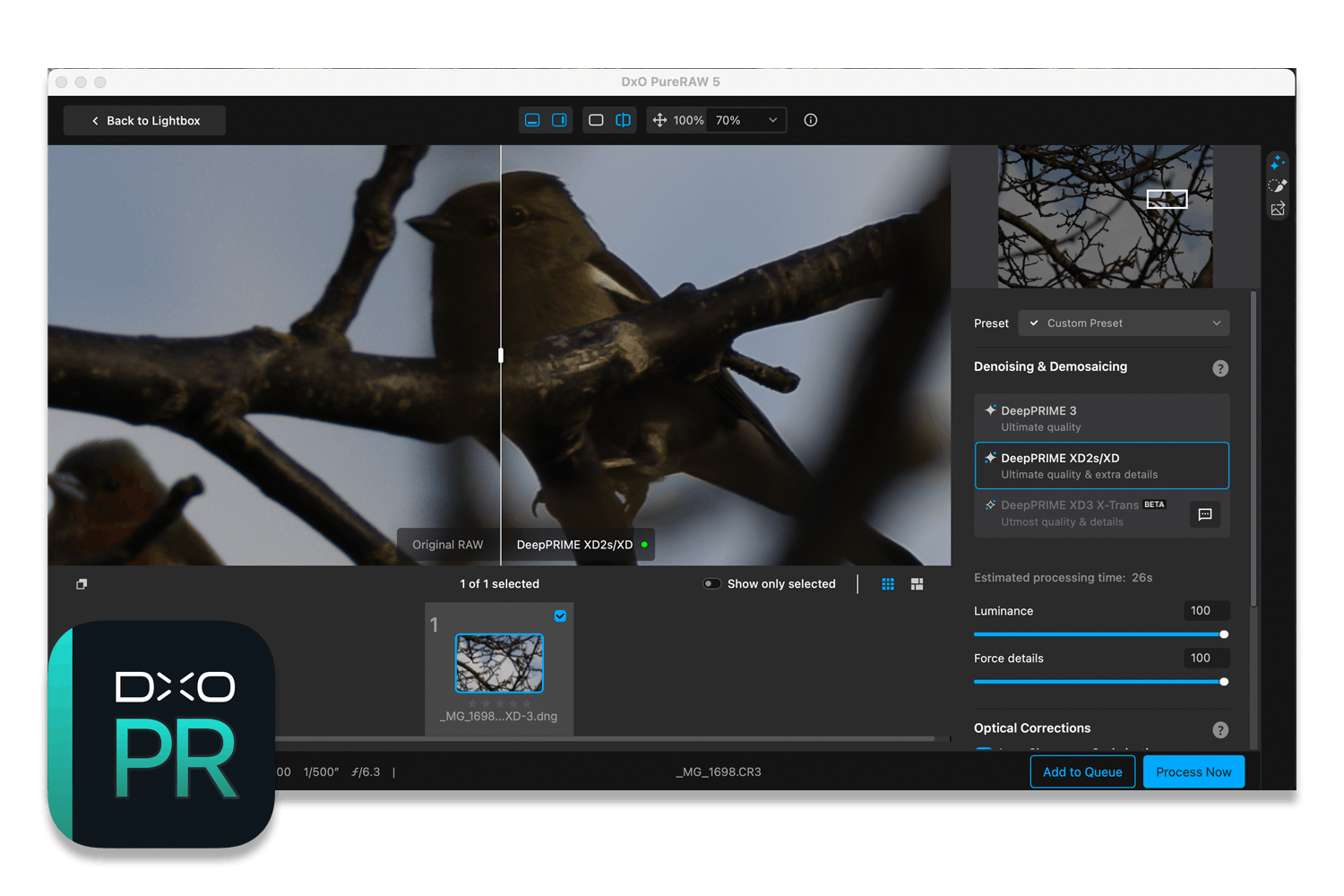Click the feedback chat icon beside XD3

1205,514
